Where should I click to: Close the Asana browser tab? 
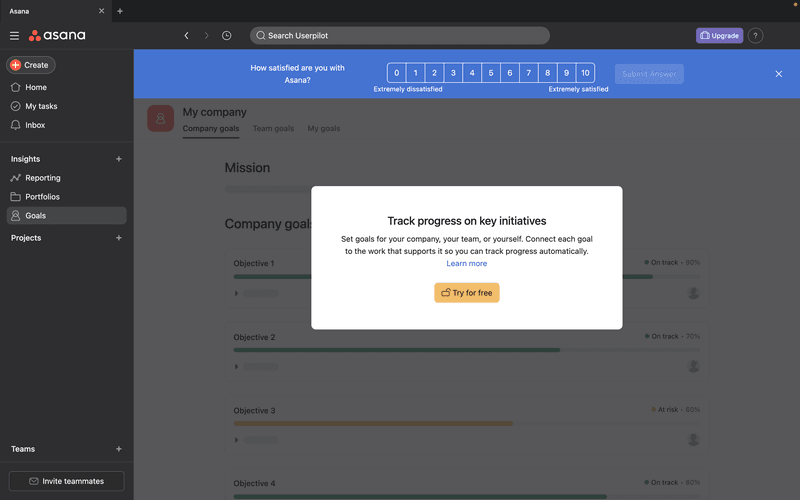102,11
